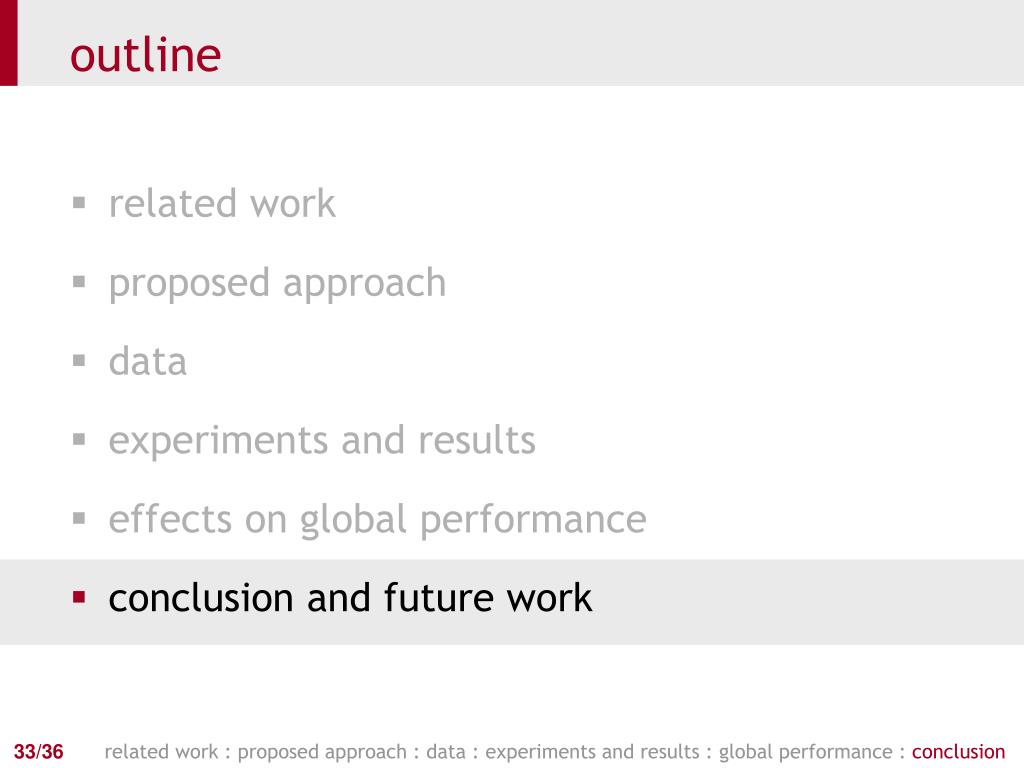Viewport: 1024px width, 768px height.
Task: Click the red bullet beside 'conclusion and future work'
Action: point(79,597)
